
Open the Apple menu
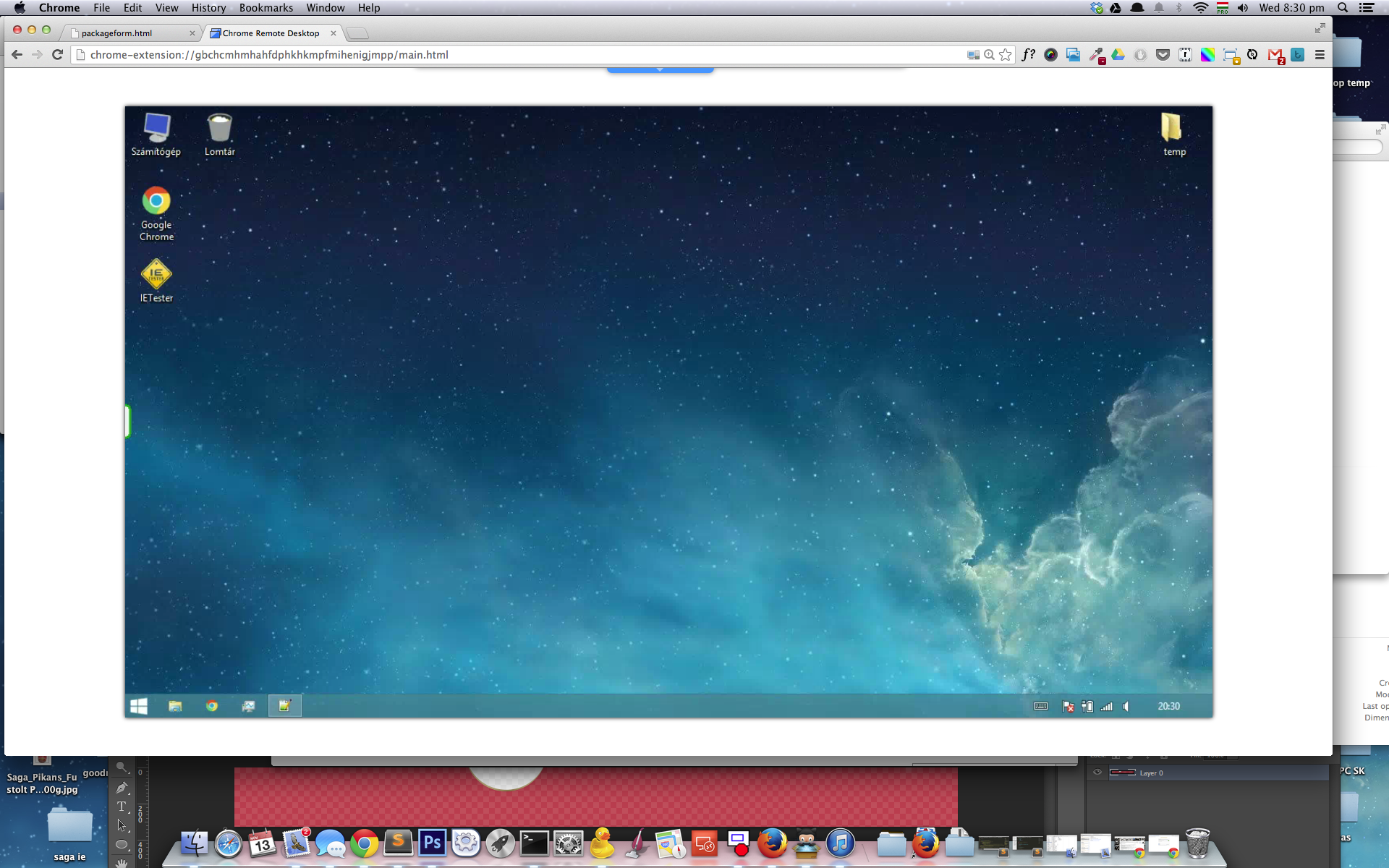(20, 8)
